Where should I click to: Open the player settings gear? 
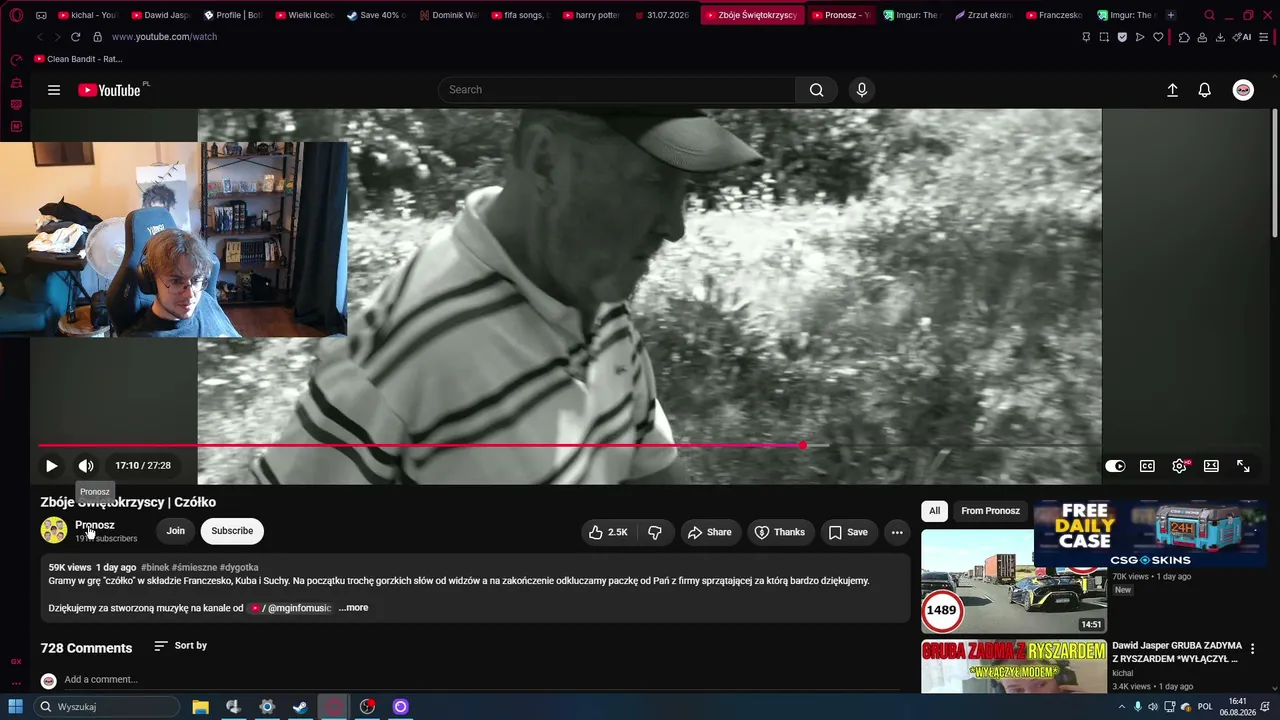(x=1180, y=466)
